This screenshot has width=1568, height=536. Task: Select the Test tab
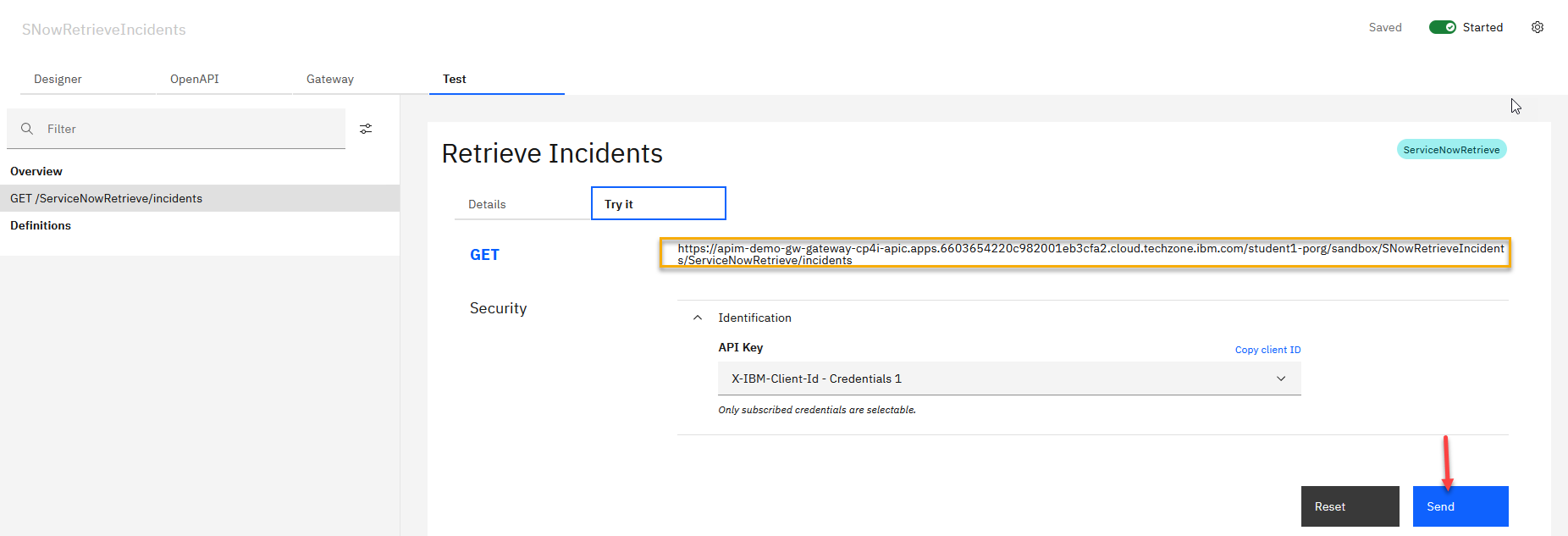point(455,79)
